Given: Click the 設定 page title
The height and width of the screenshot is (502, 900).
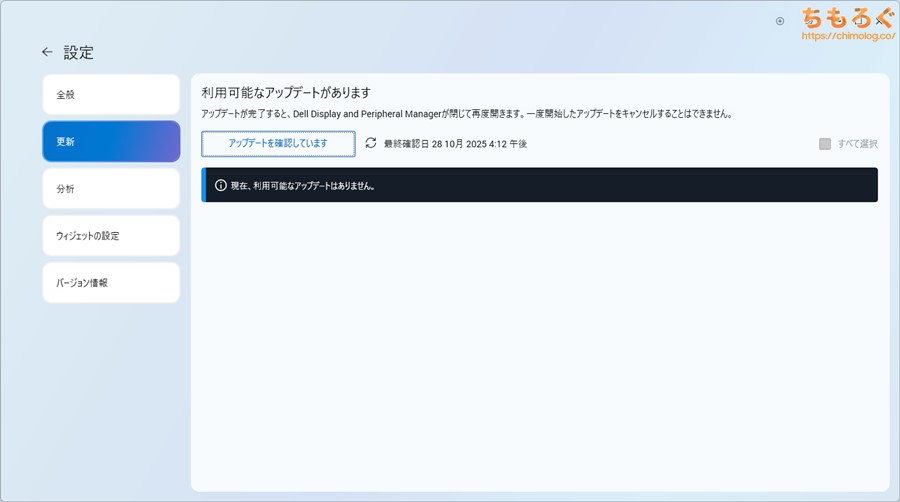Looking at the screenshot, I should 78,52.
